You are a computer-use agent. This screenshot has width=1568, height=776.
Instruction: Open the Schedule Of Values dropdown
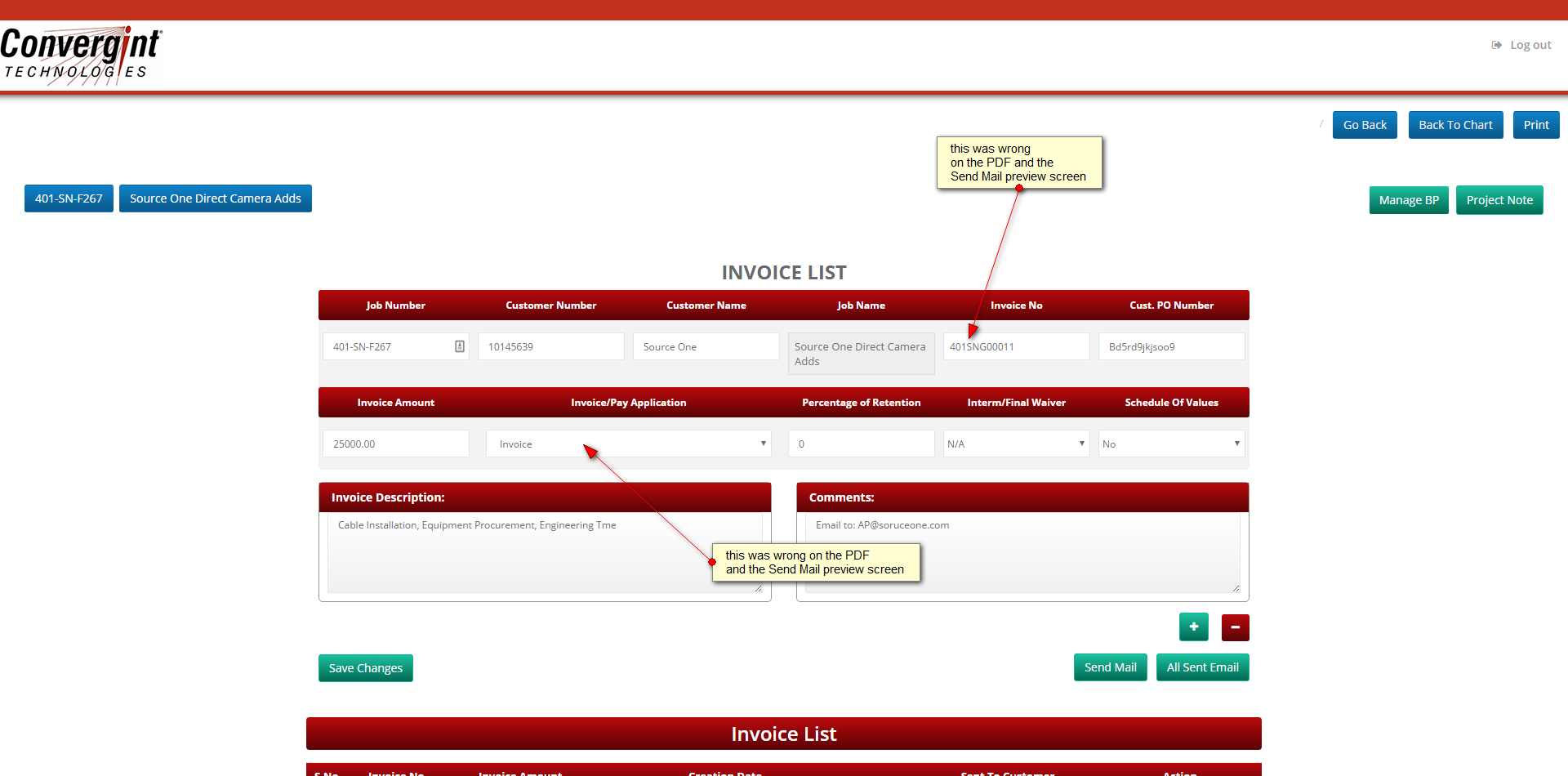click(1172, 444)
